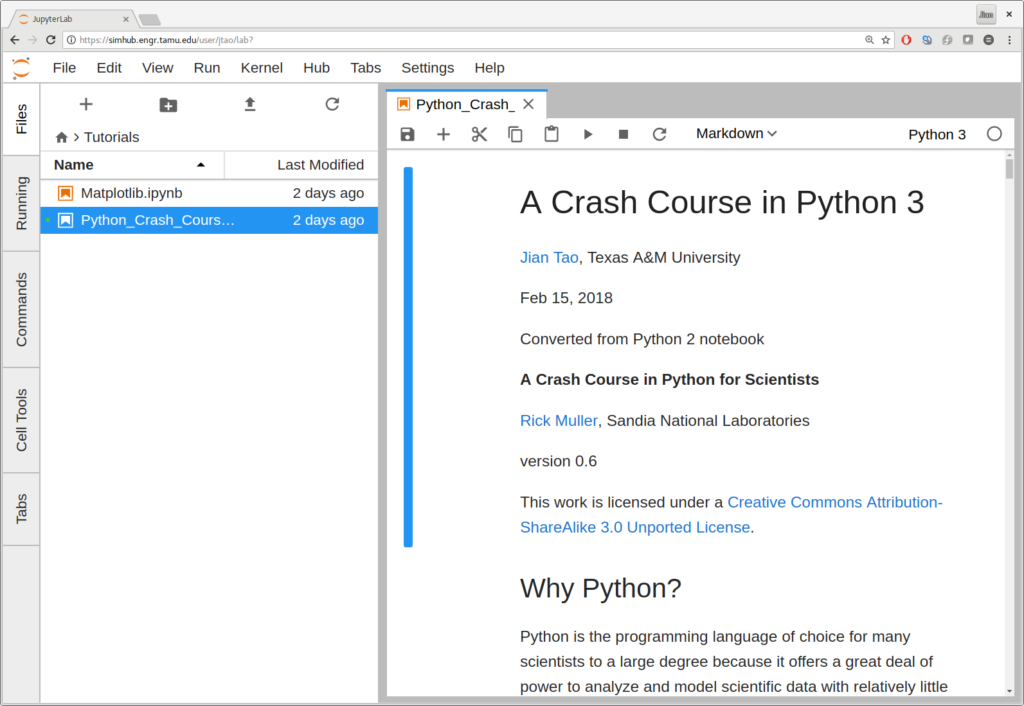Switch to the Running sidebar tab

pos(21,203)
